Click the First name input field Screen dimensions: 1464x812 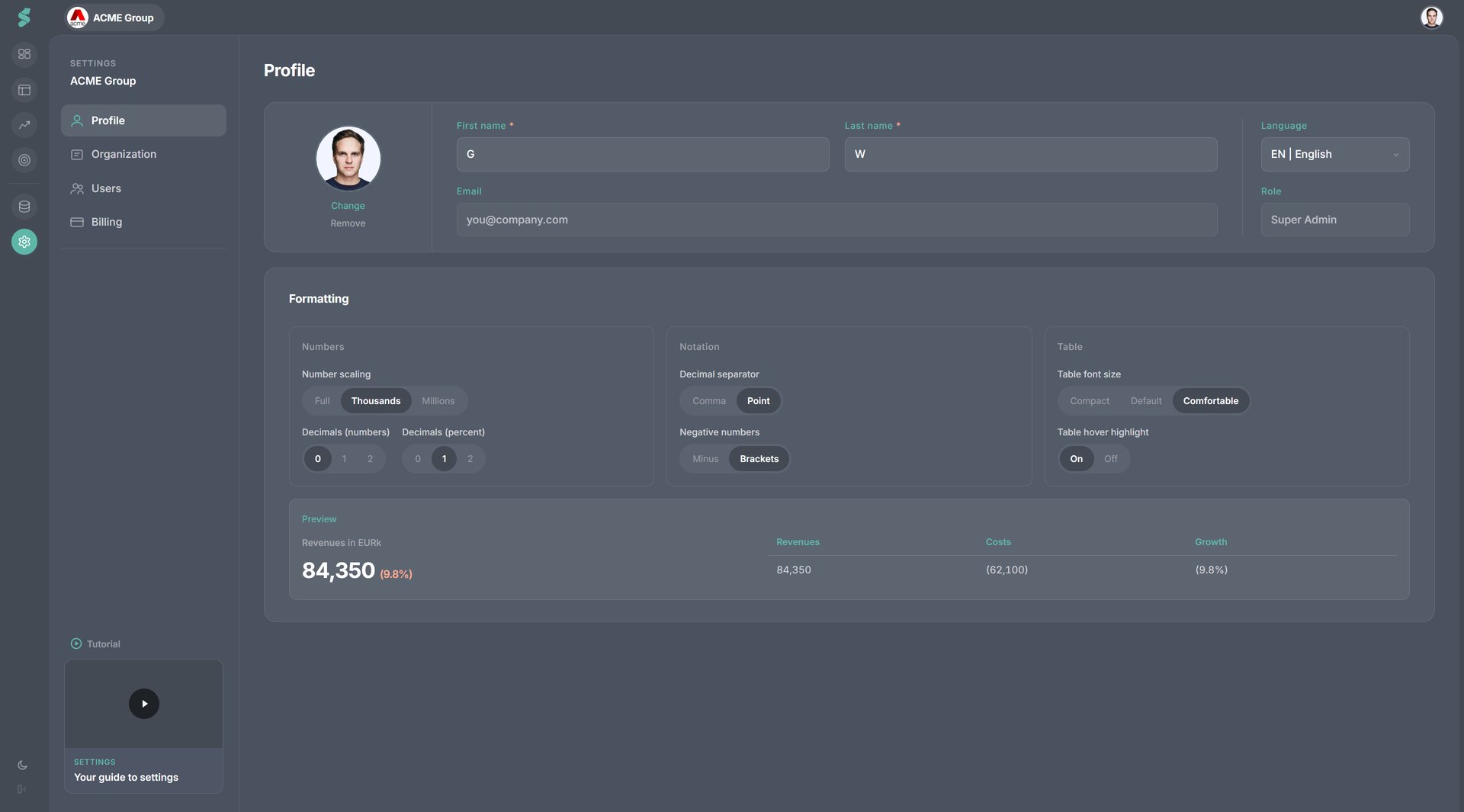click(643, 154)
